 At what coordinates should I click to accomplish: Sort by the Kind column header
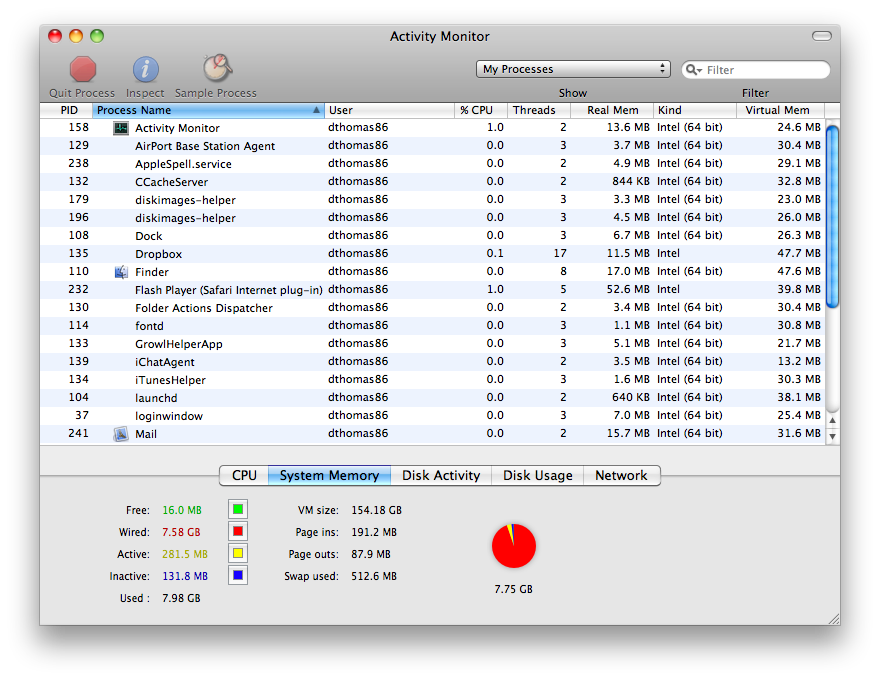[x=695, y=110]
